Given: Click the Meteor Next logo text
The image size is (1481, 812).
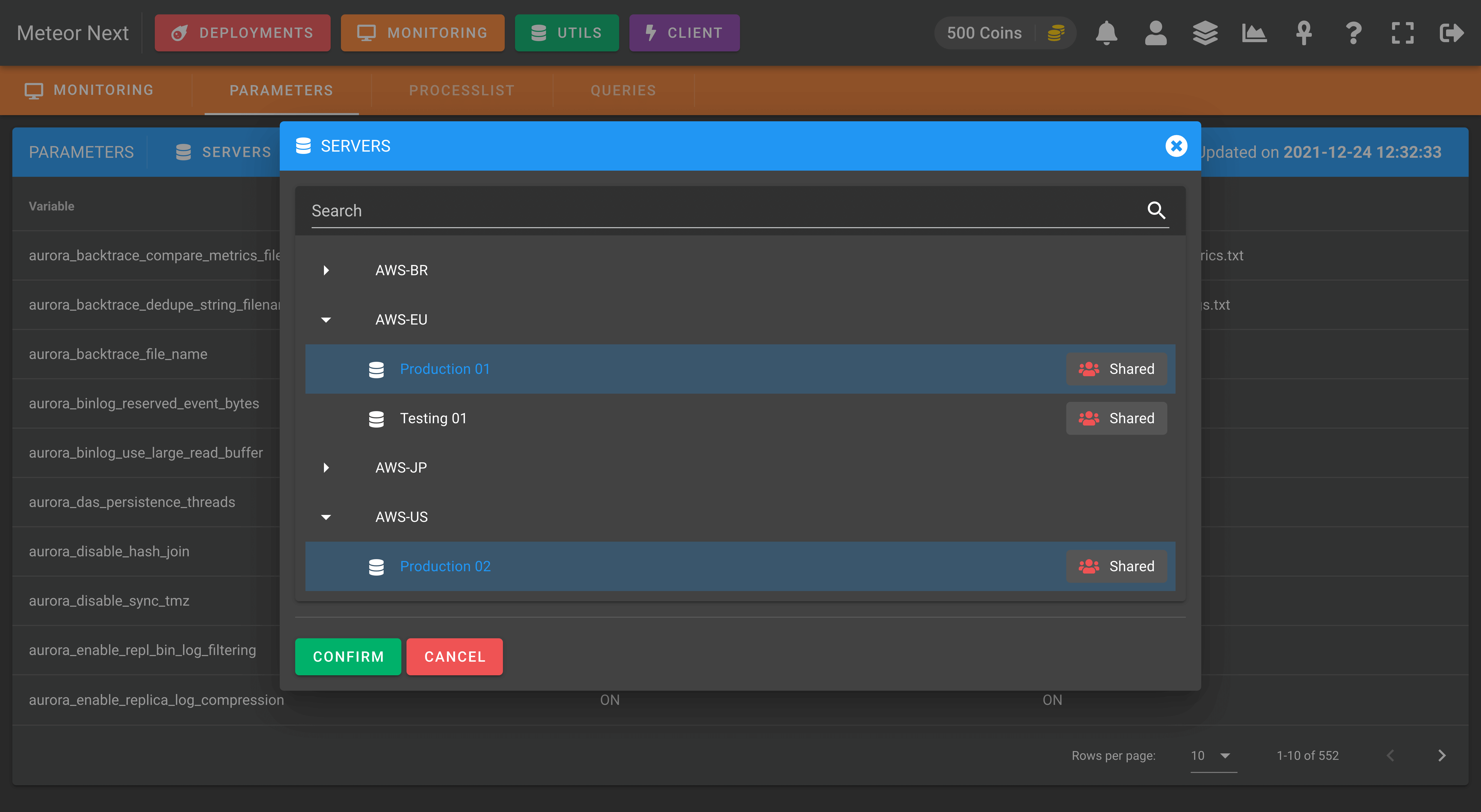Looking at the screenshot, I should pyautogui.click(x=73, y=33).
